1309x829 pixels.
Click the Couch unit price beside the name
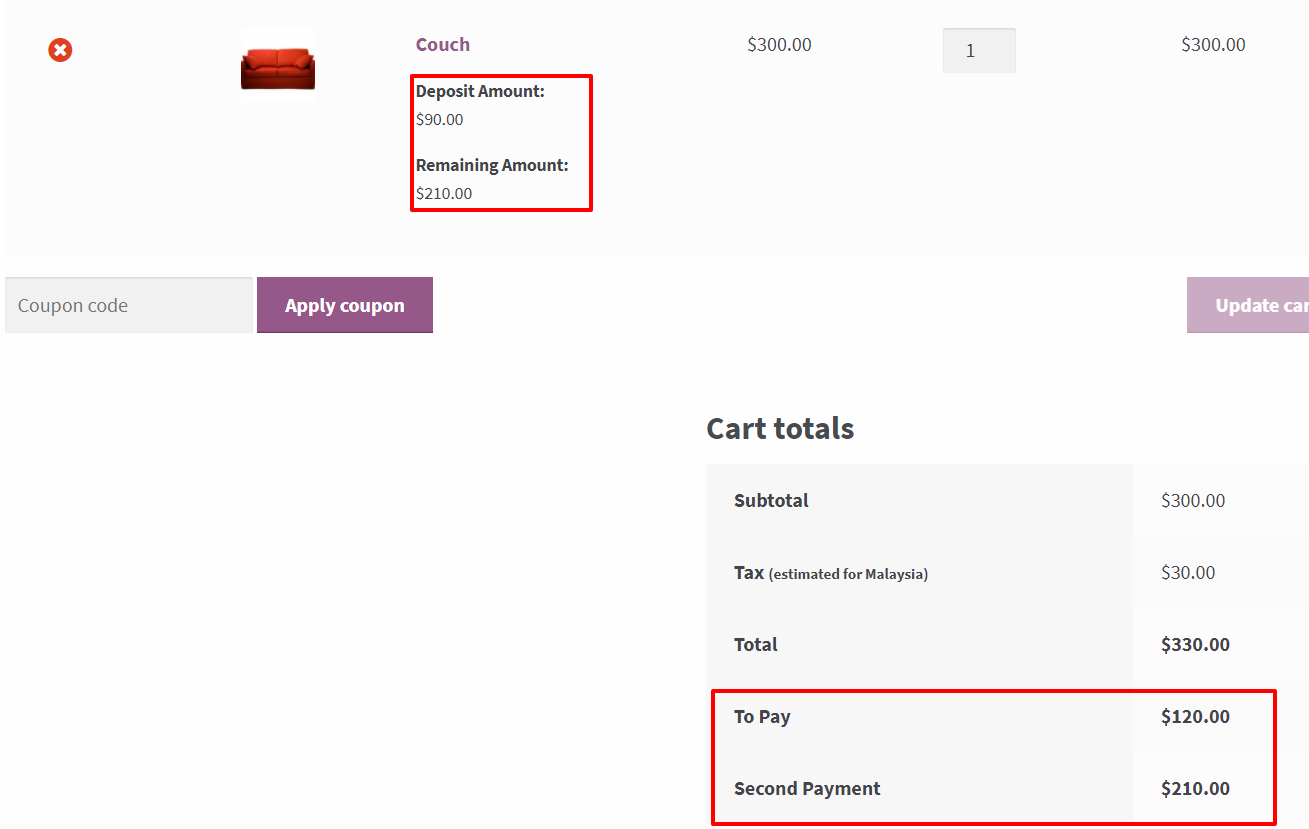click(x=779, y=44)
